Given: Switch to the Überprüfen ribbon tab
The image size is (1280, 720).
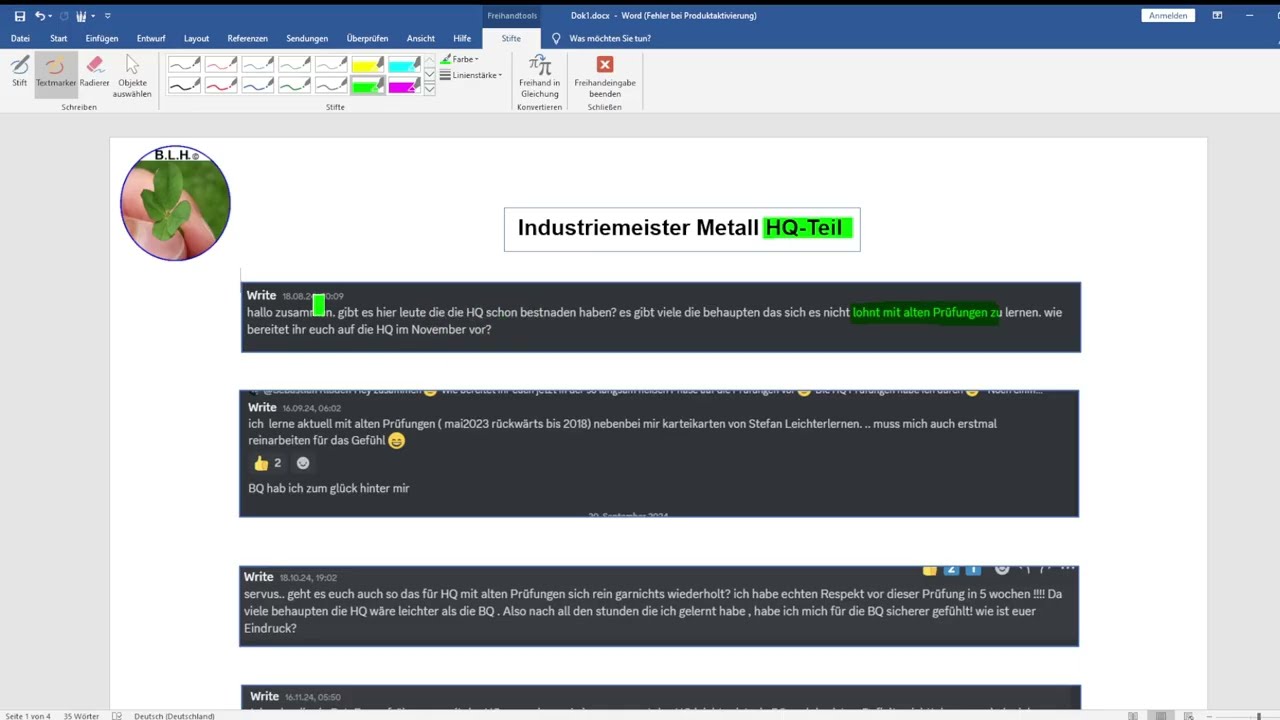Looking at the screenshot, I should click(367, 38).
